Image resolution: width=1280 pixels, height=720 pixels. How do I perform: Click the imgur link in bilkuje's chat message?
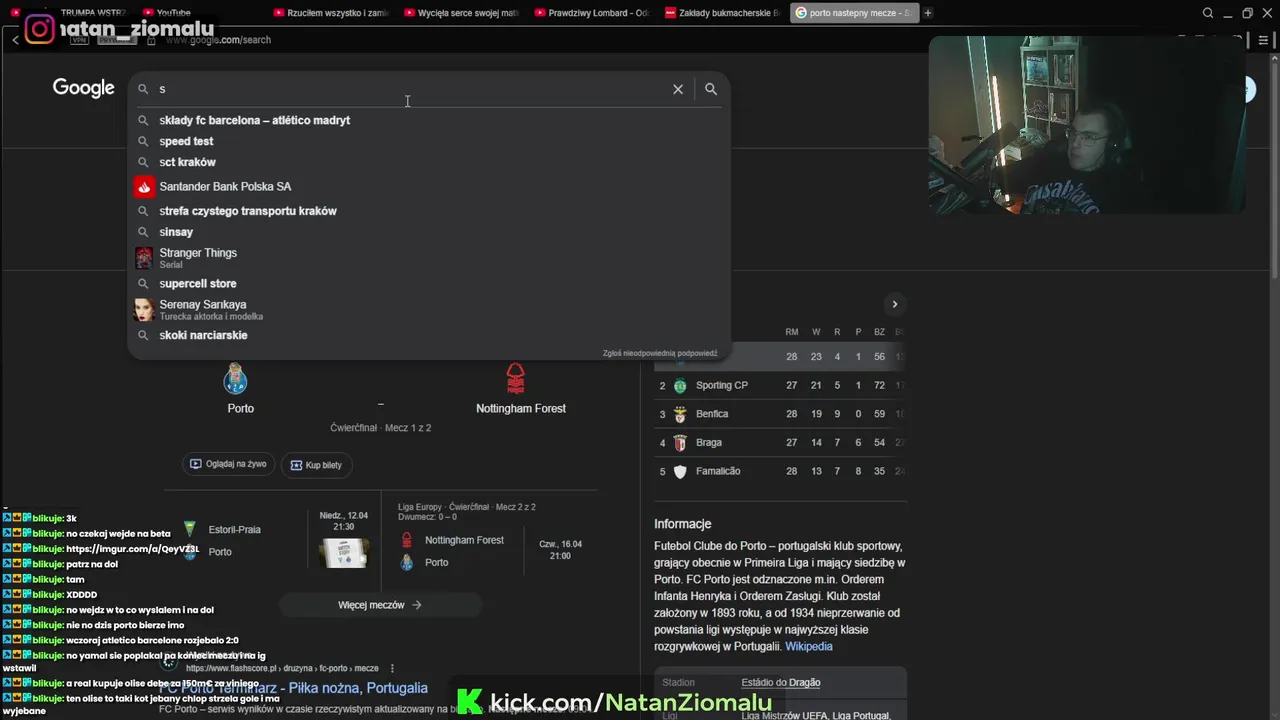133,549
